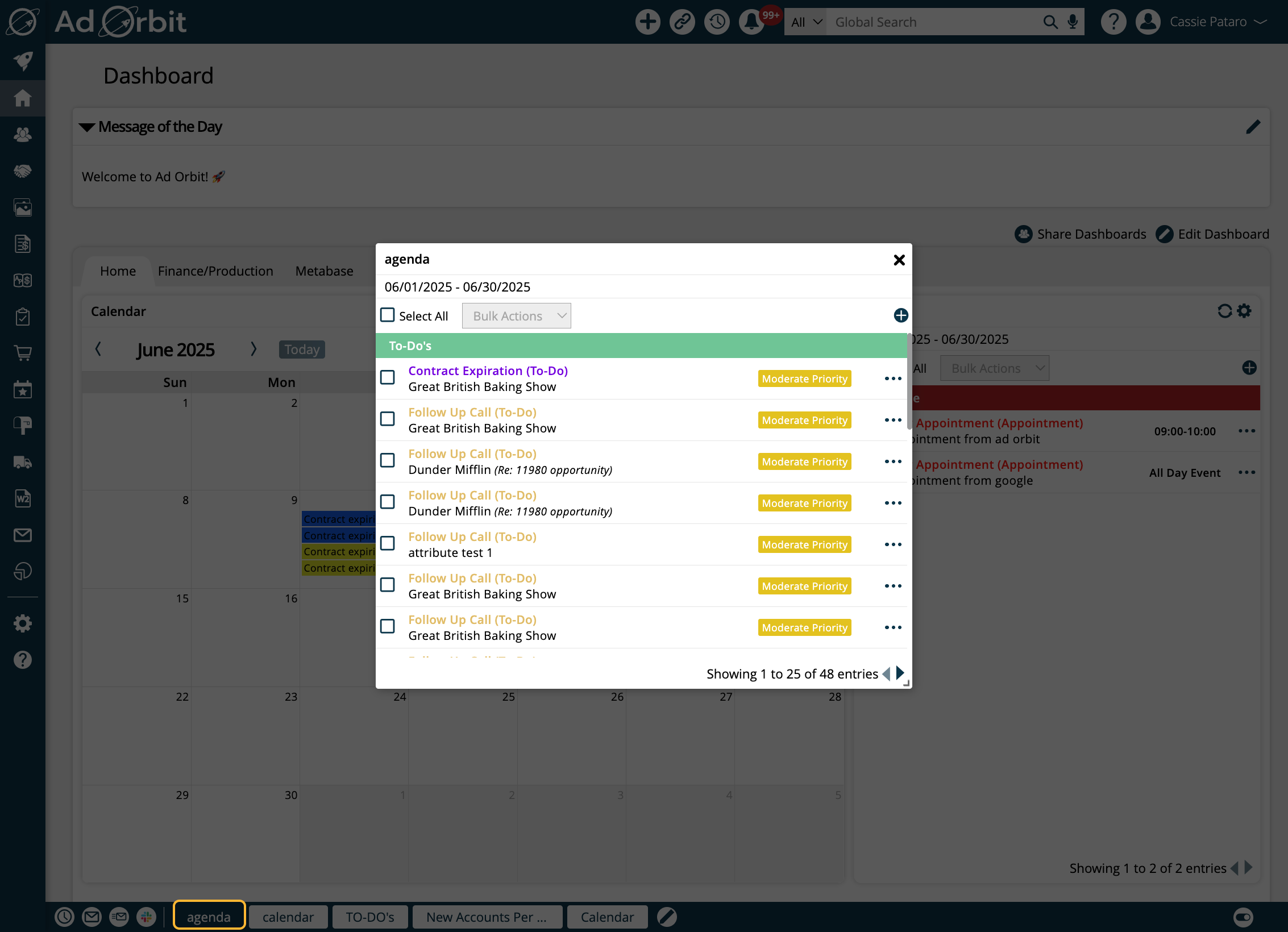Open the shopping cart icon in sidebar
Viewport: 1288px width, 932px height.
(x=23, y=353)
